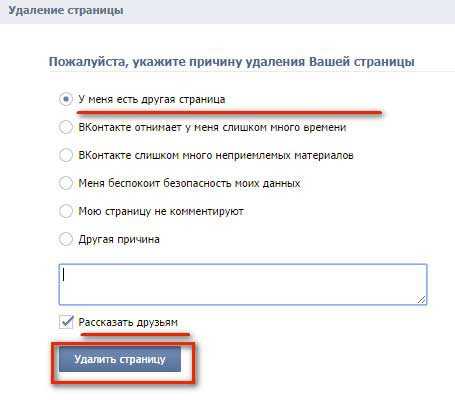The width and height of the screenshot is (455, 400).
Task: Uncheck the 'Рассказать друзьям' checkbox
Action: 66,322
